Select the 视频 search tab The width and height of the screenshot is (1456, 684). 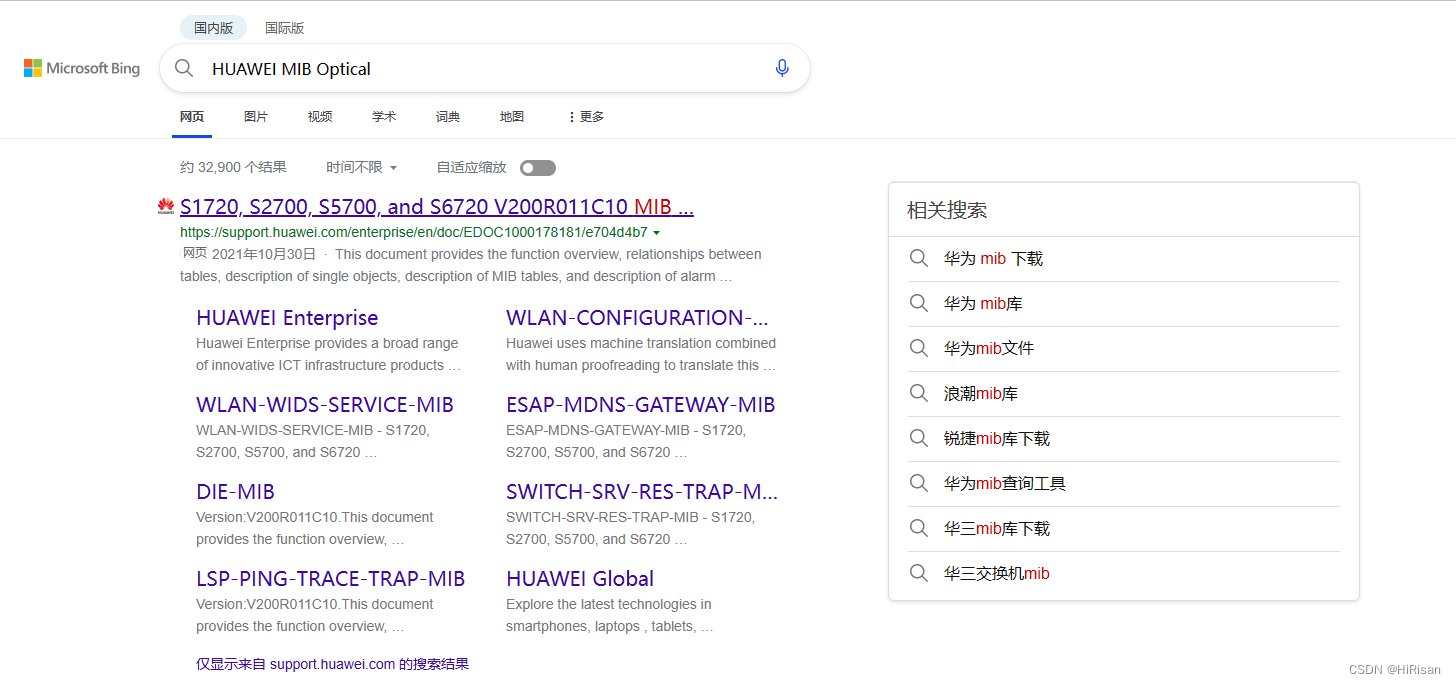click(x=320, y=117)
